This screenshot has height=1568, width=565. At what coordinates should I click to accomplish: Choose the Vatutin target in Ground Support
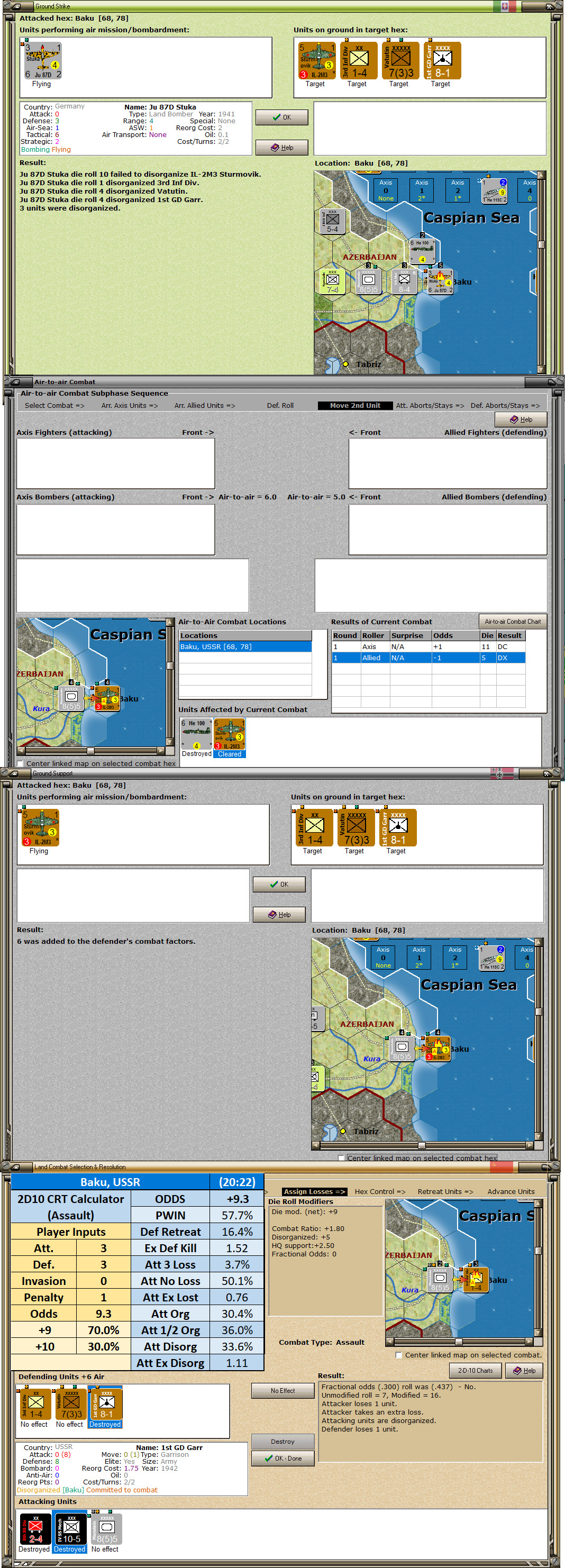(356, 828)
